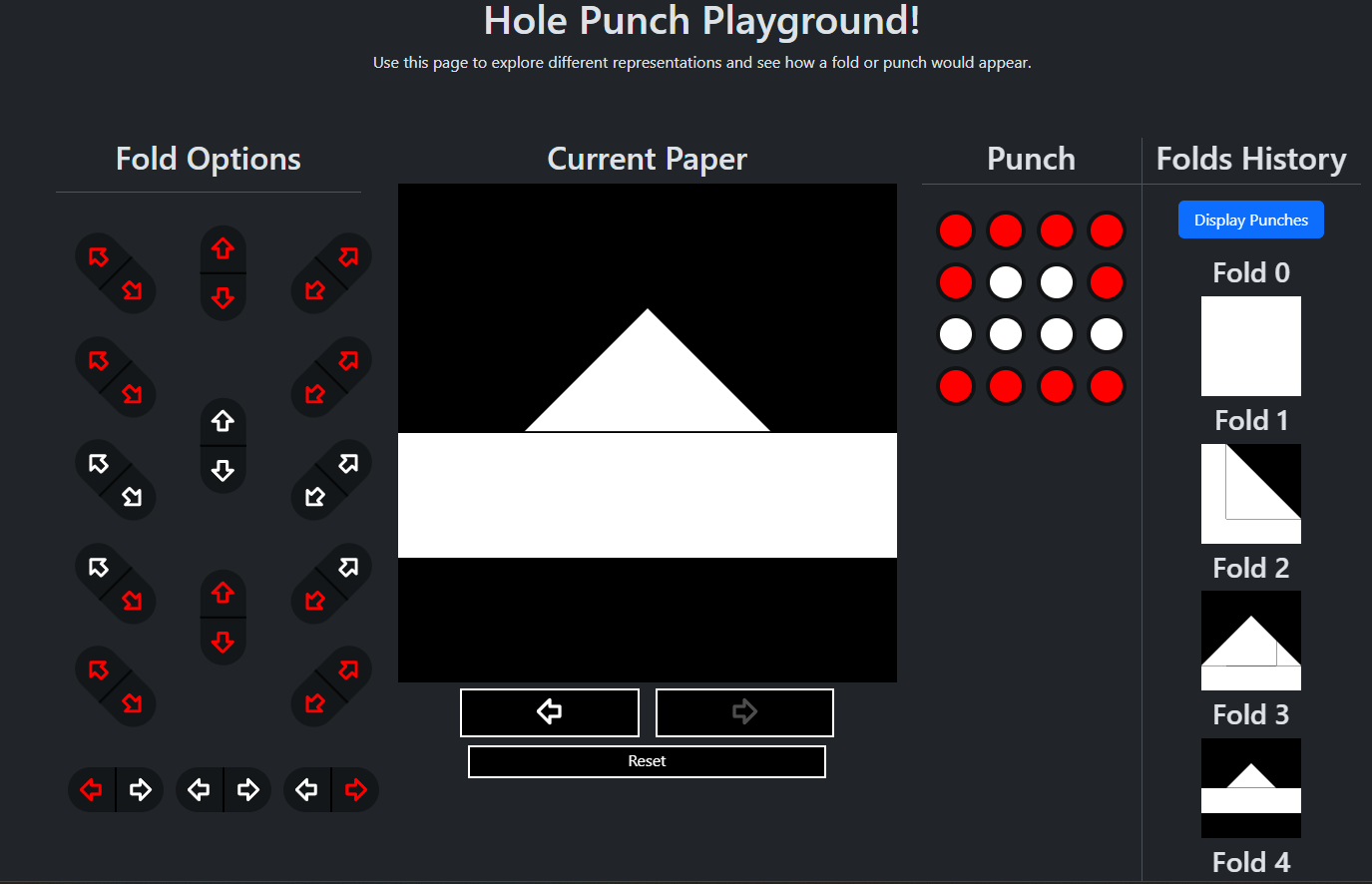The width and height of the screenshot is (1372, 884).
Task: Click the red downward fold arrow below it
Action: coord(223,295)
